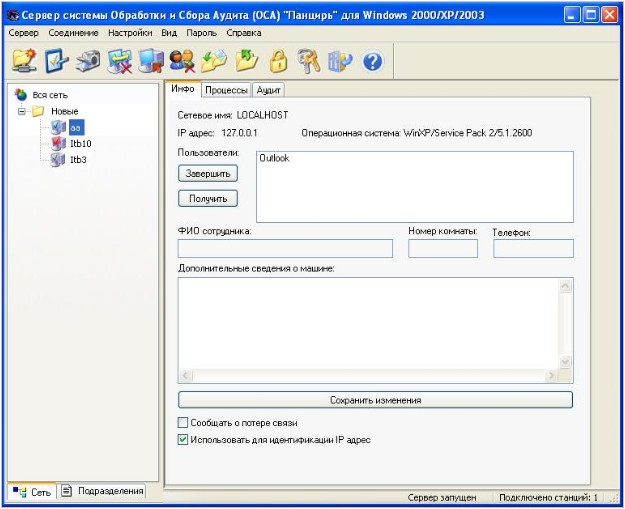Click the yellow padlock toolbar icon
Viewport: 625px width, 509px height.
click(x=278, y=62)
